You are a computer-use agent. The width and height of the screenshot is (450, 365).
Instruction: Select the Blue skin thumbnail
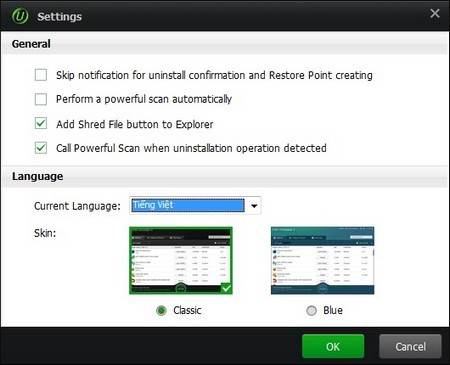322,260
